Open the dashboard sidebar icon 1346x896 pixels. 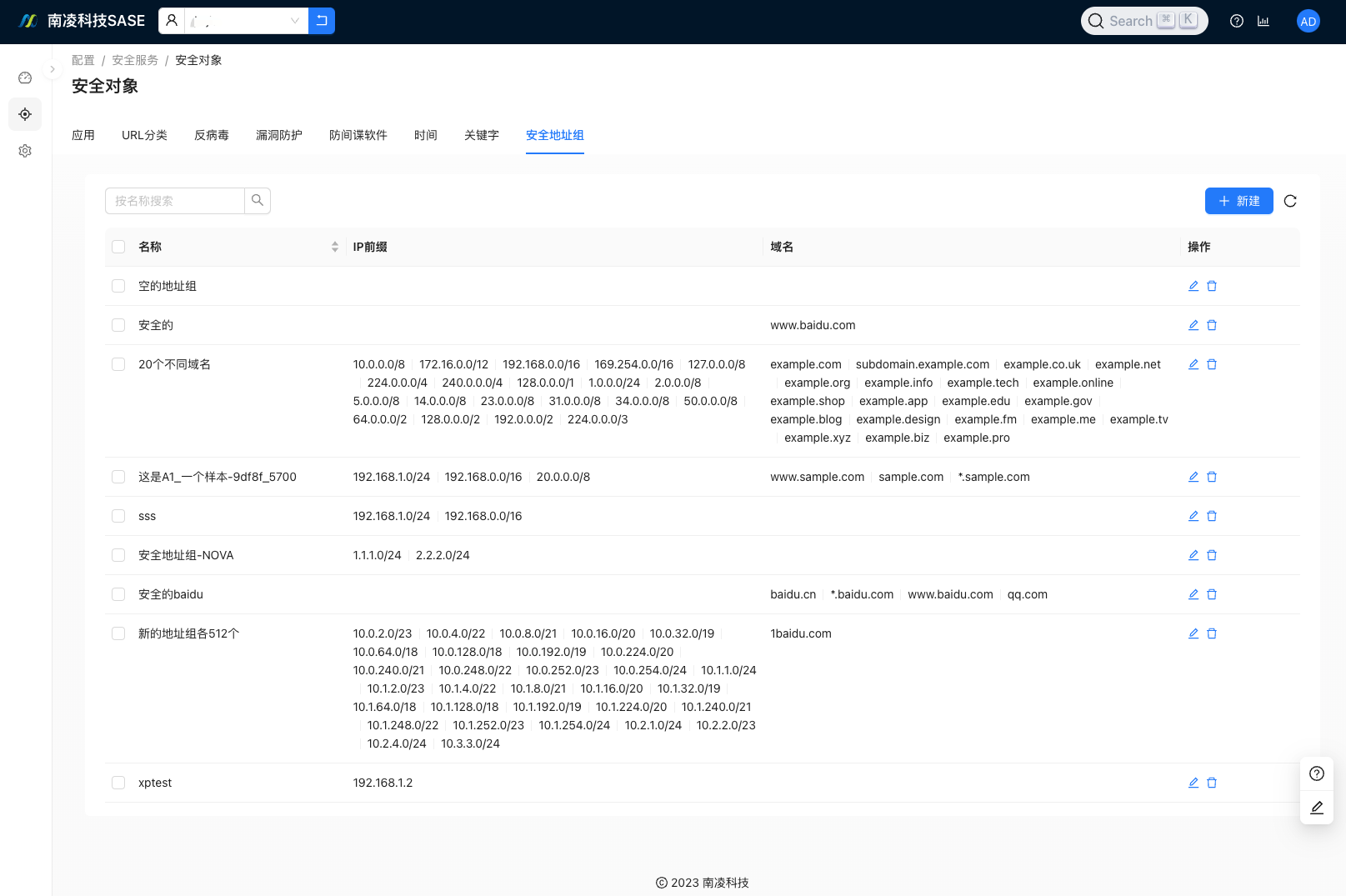tap(25, 78)
